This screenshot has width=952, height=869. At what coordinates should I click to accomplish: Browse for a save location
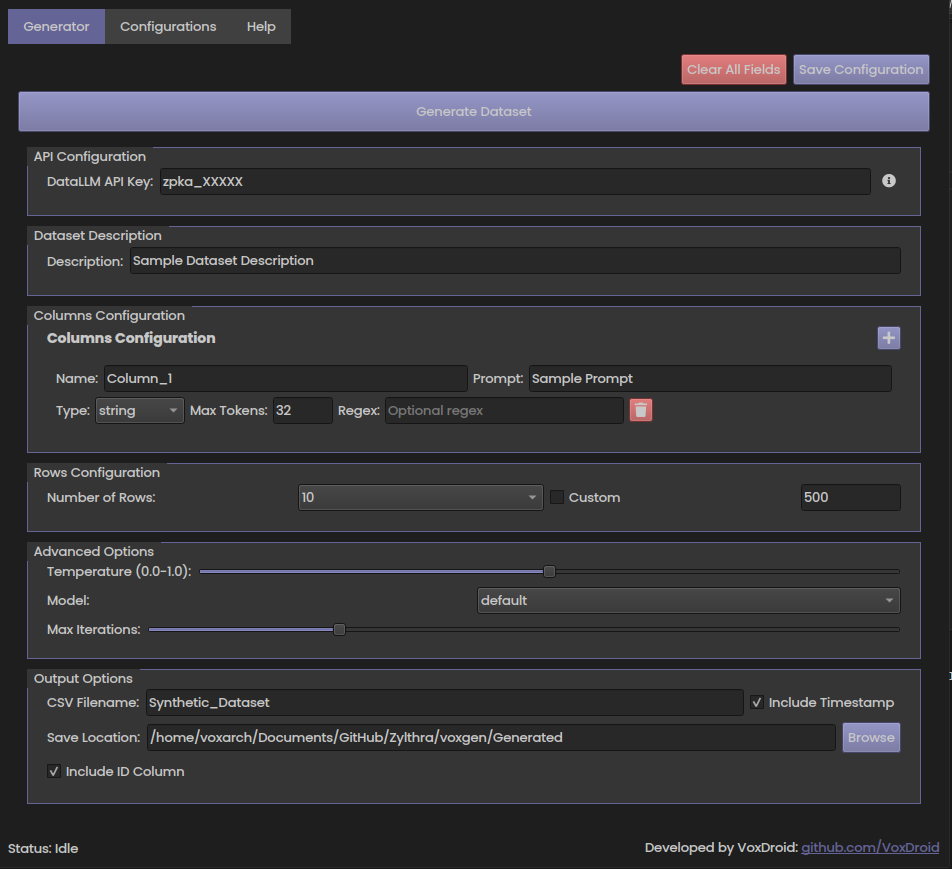(870, 737)
